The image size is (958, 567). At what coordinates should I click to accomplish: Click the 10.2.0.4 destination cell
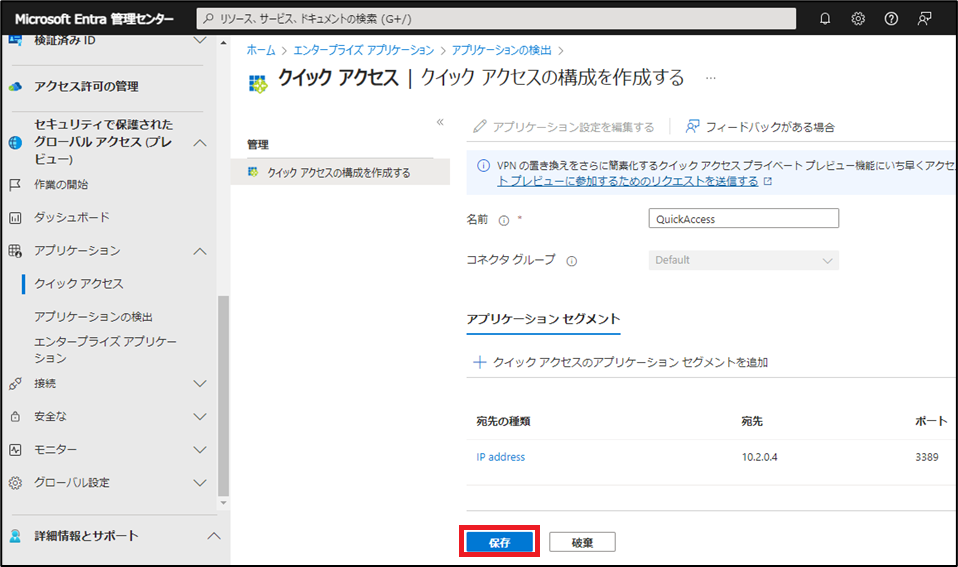point(759,457)
